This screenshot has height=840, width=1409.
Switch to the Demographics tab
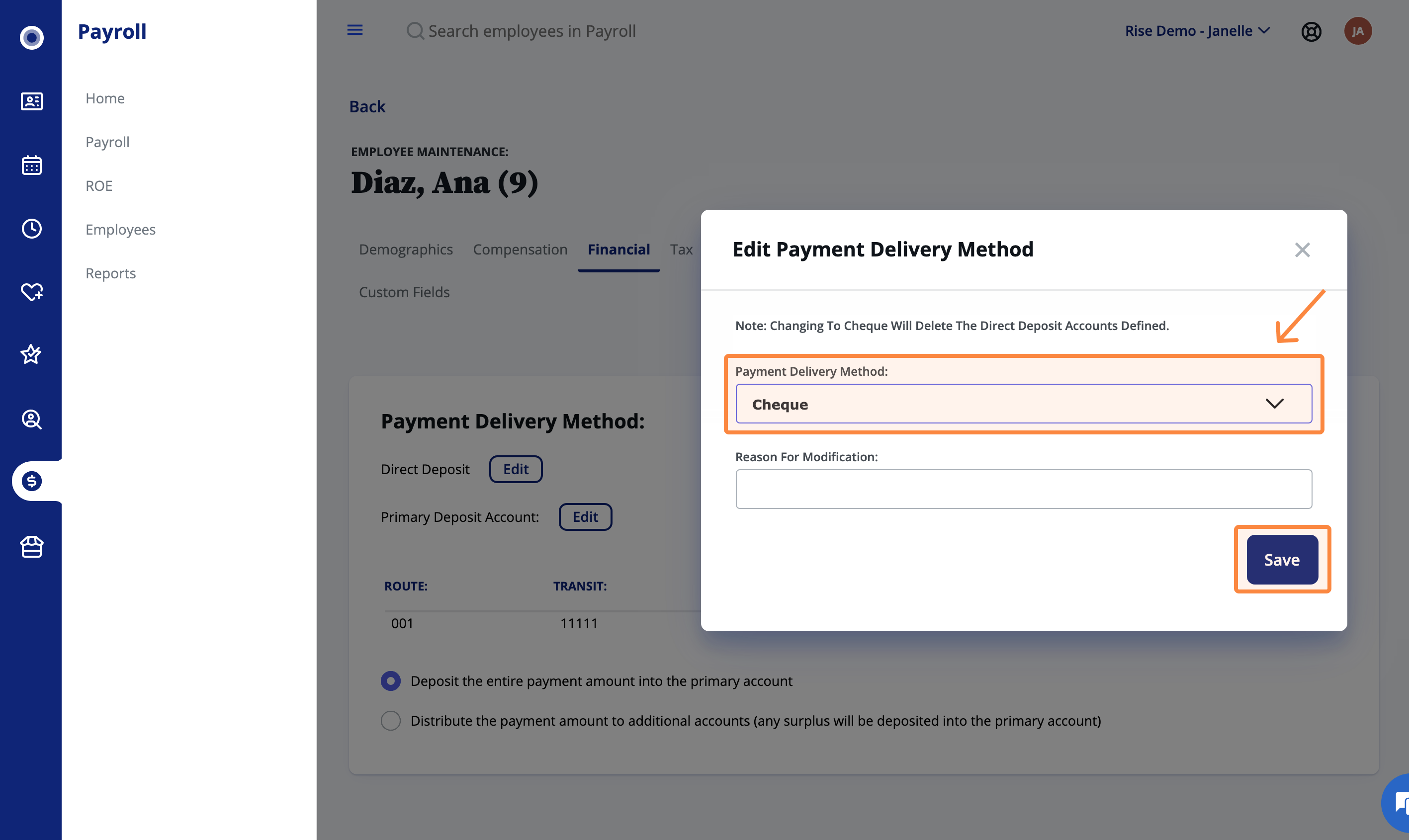tap(405, 250)
